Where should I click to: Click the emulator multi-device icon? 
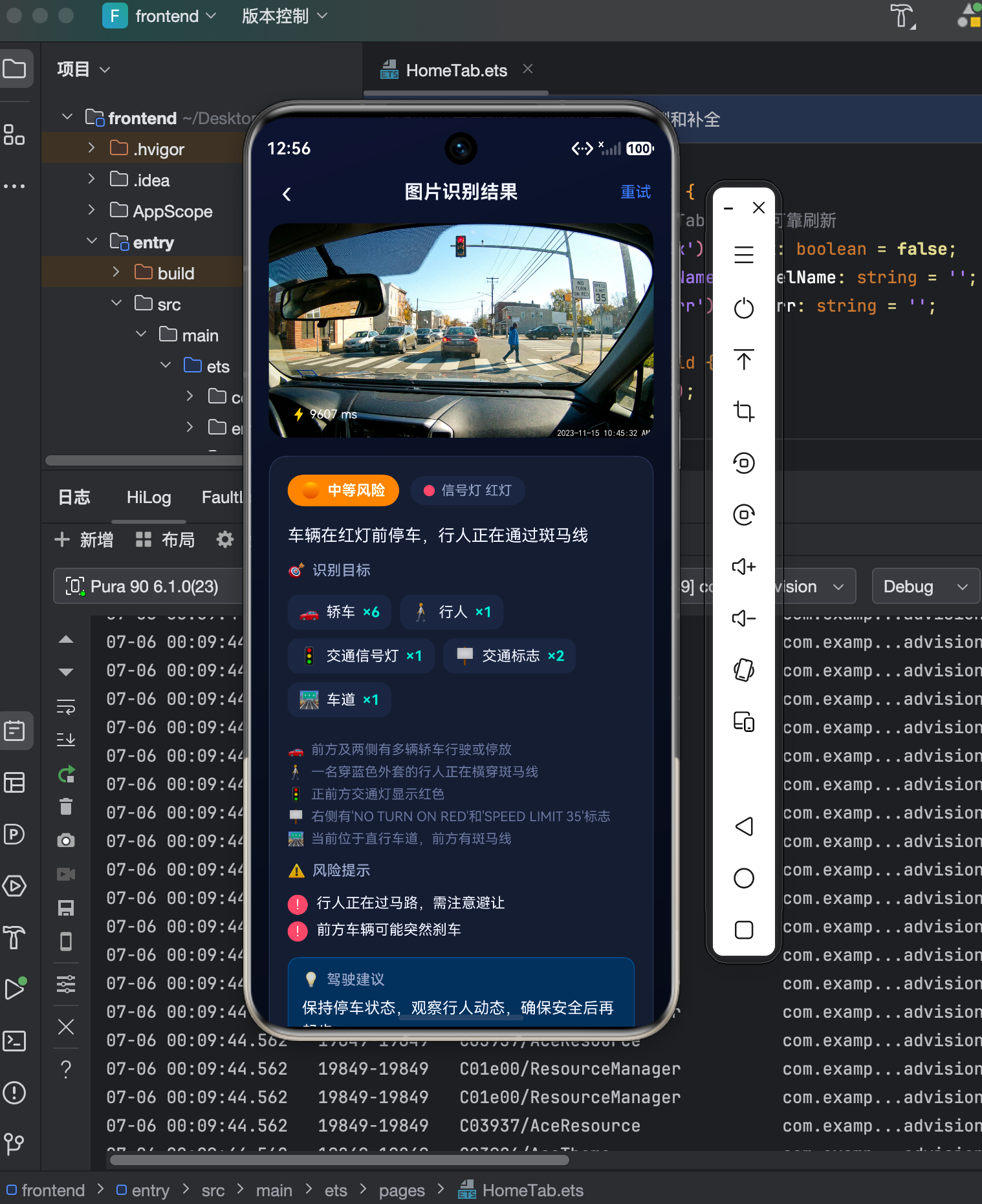744,722
